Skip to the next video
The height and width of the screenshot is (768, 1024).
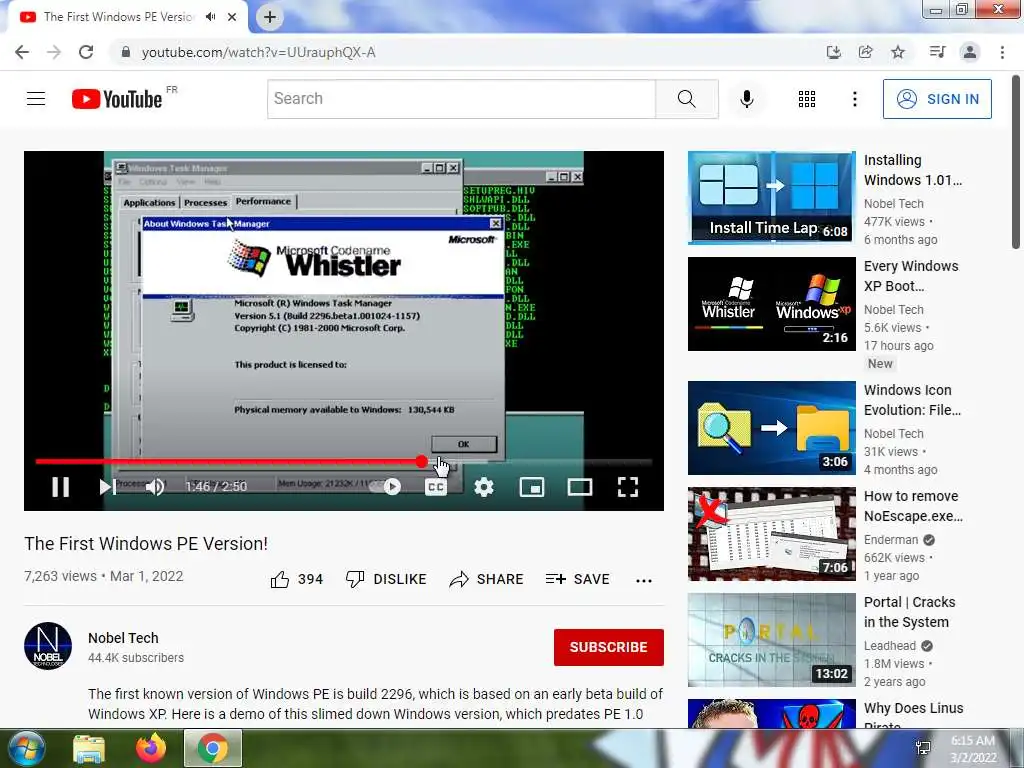[108, 487]
